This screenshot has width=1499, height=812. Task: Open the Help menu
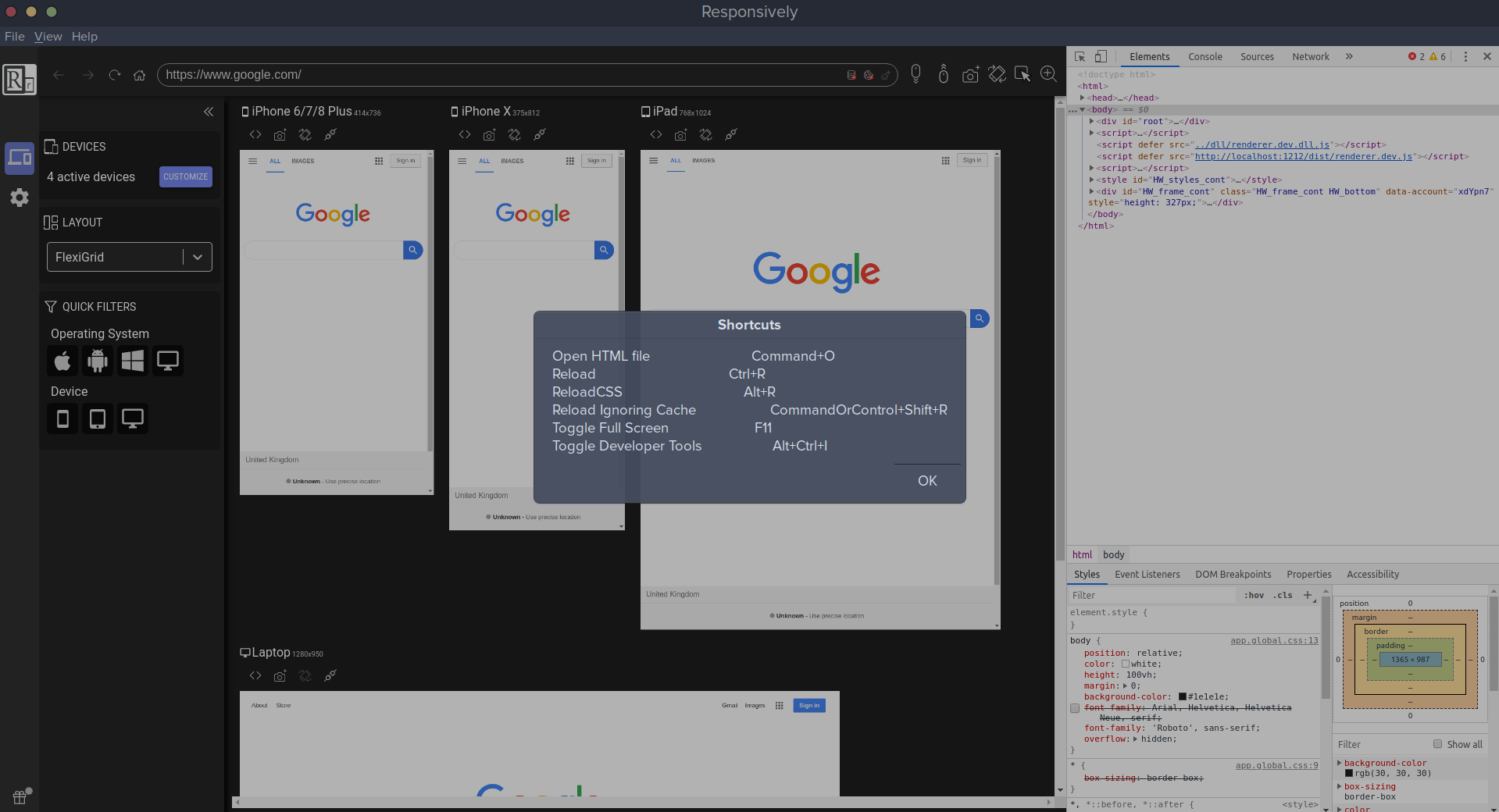coord(84,37)
